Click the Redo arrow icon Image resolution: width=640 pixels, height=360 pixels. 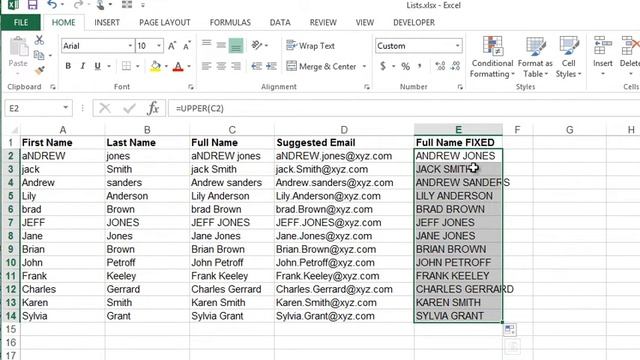click(78, 5)
